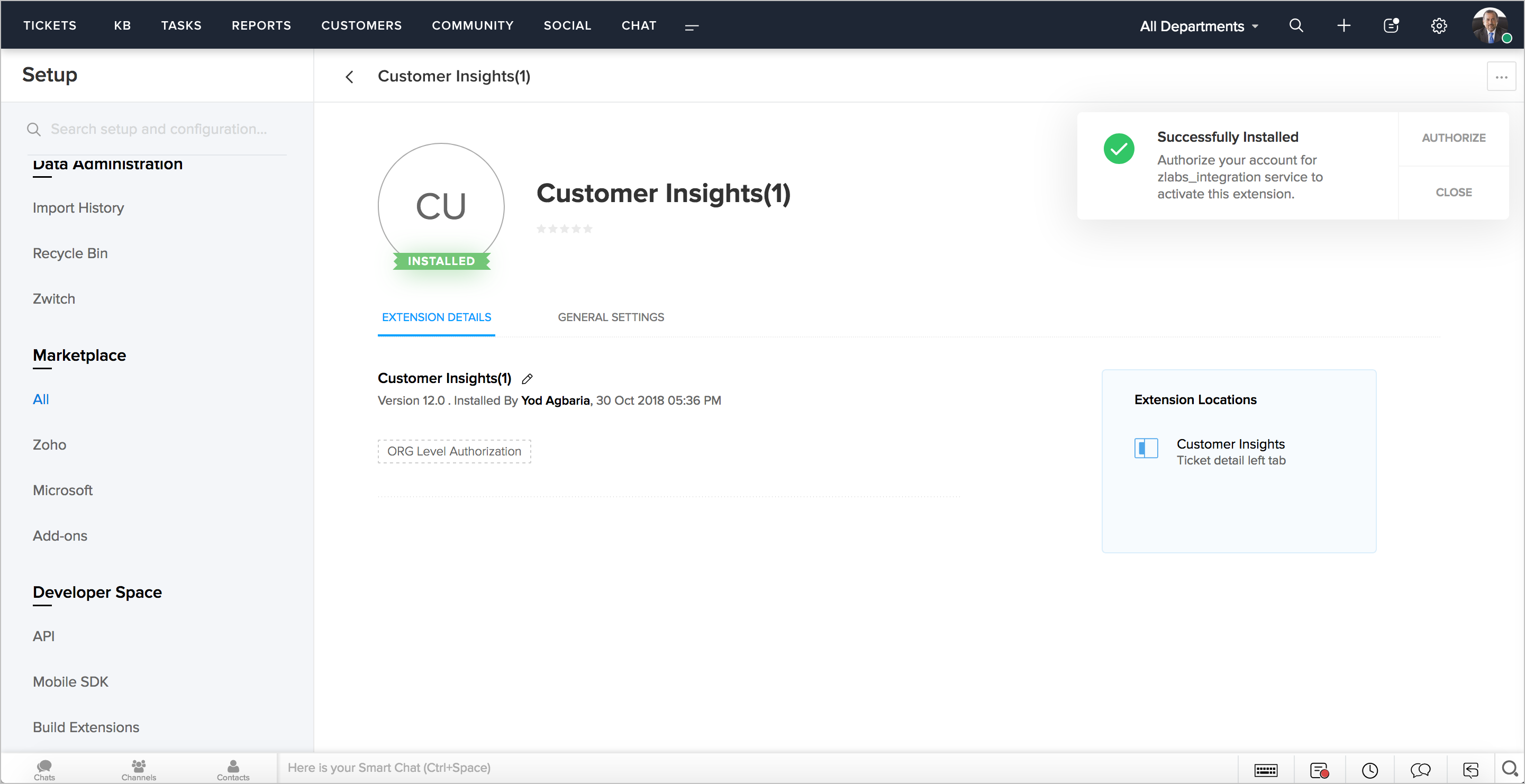Open the keyboard shortcuts icon in bottom bar

pos(1266,770)
